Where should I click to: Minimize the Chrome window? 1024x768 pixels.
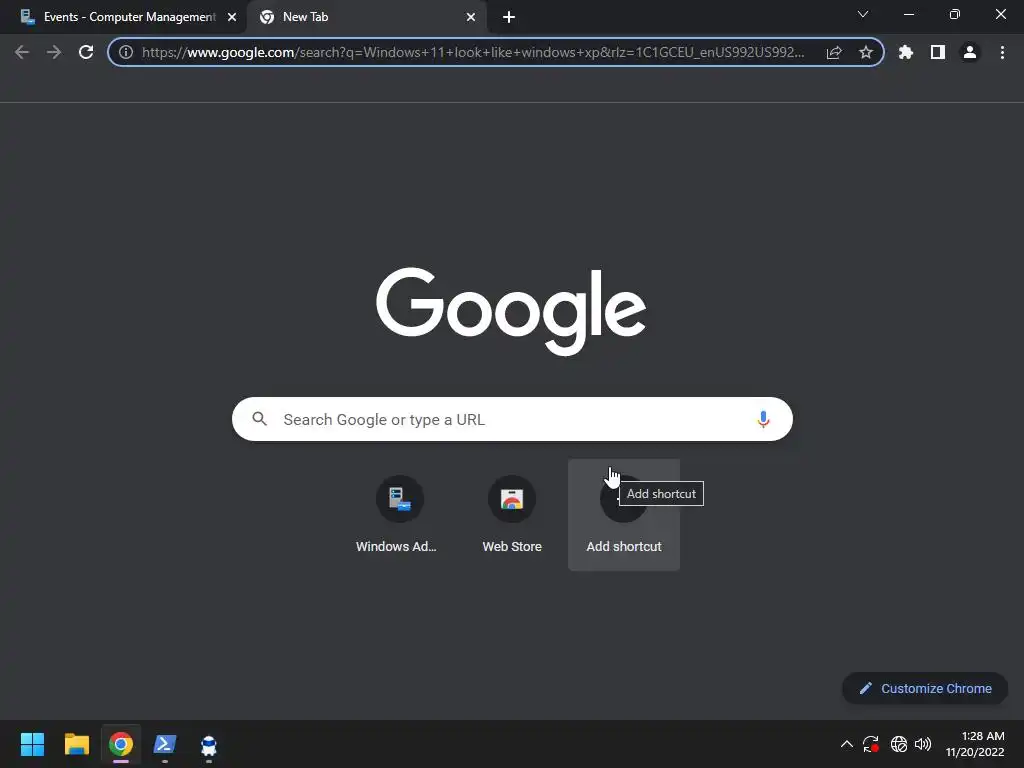[x=909, y=14]
